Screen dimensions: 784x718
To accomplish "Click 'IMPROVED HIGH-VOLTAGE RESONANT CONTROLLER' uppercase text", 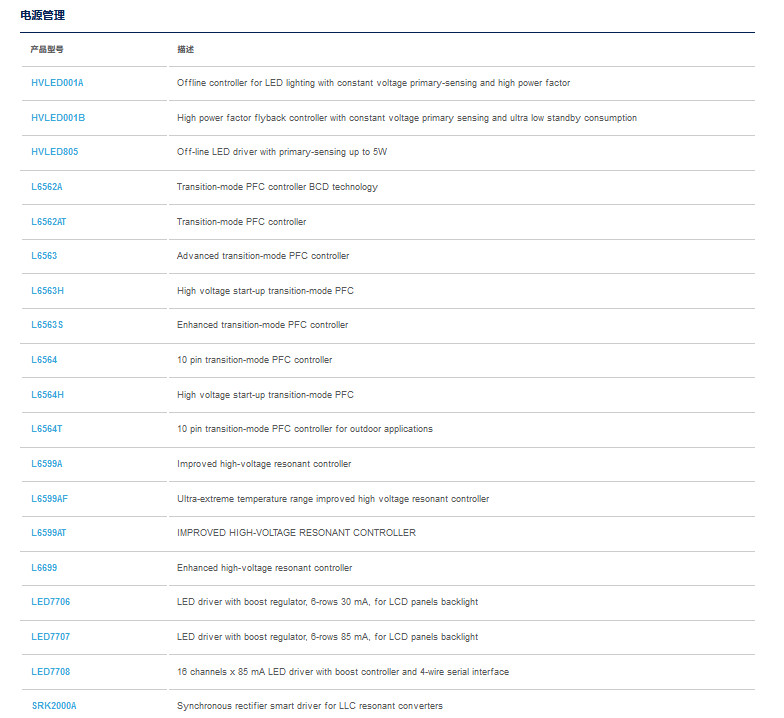I will click(296, 533).
